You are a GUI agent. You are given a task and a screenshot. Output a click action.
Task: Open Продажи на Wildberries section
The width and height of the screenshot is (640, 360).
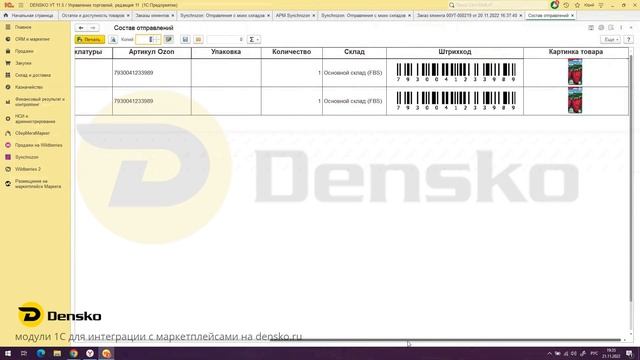tap(38, 145)
